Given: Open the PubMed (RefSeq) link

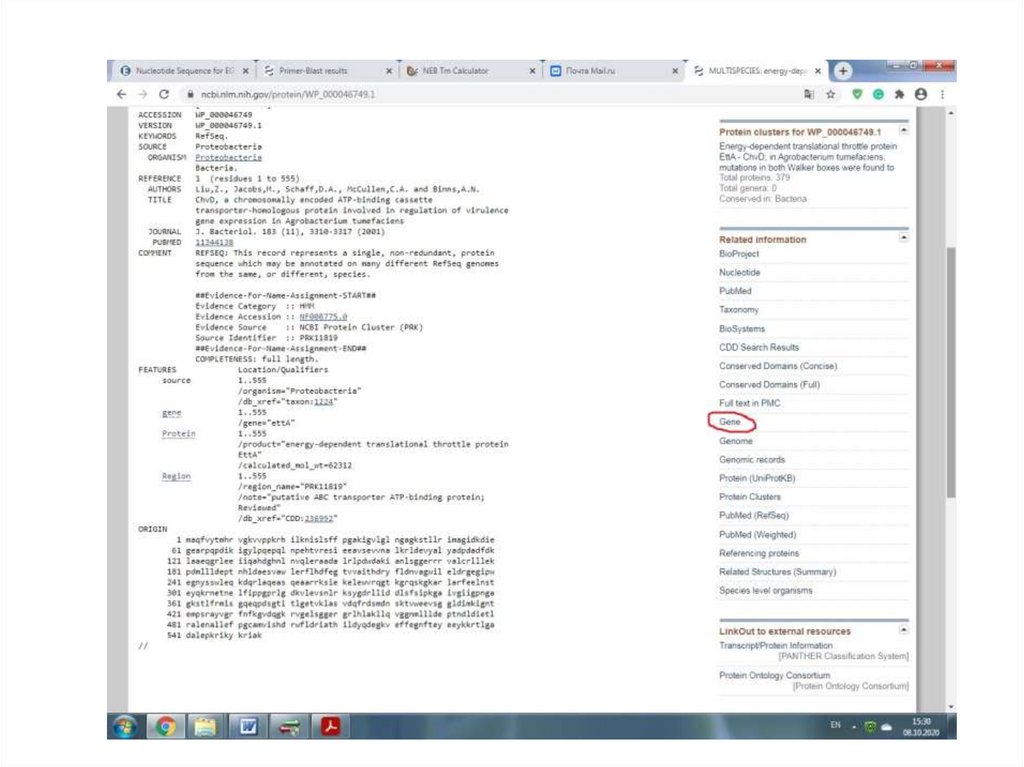Looking at the screenshot, I should click(x=754, y=515).
